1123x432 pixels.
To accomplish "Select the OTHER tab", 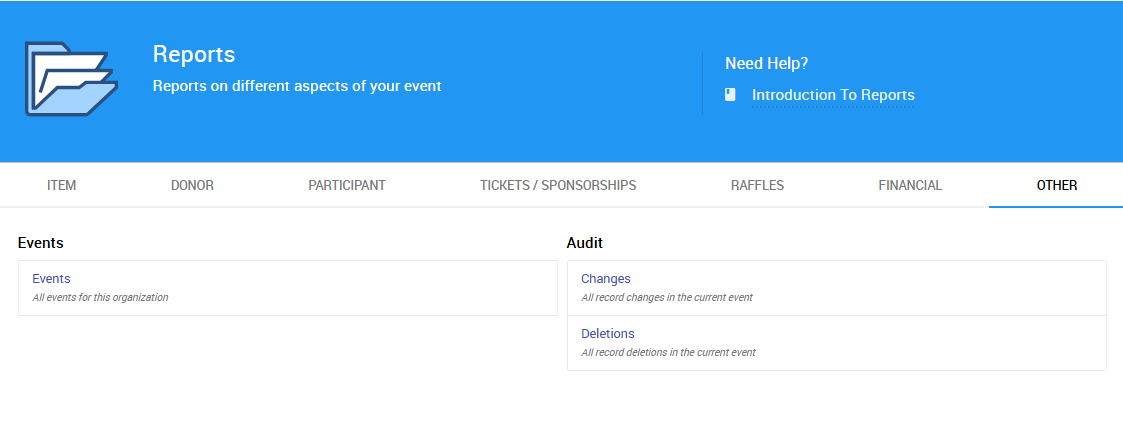I will point(1057,185).
